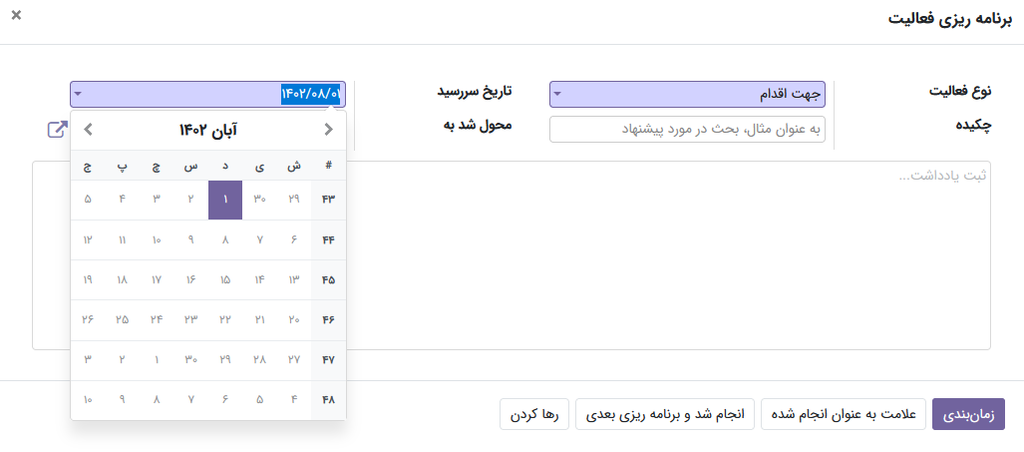Click the محول شد به label

click(x=477, y=125)
